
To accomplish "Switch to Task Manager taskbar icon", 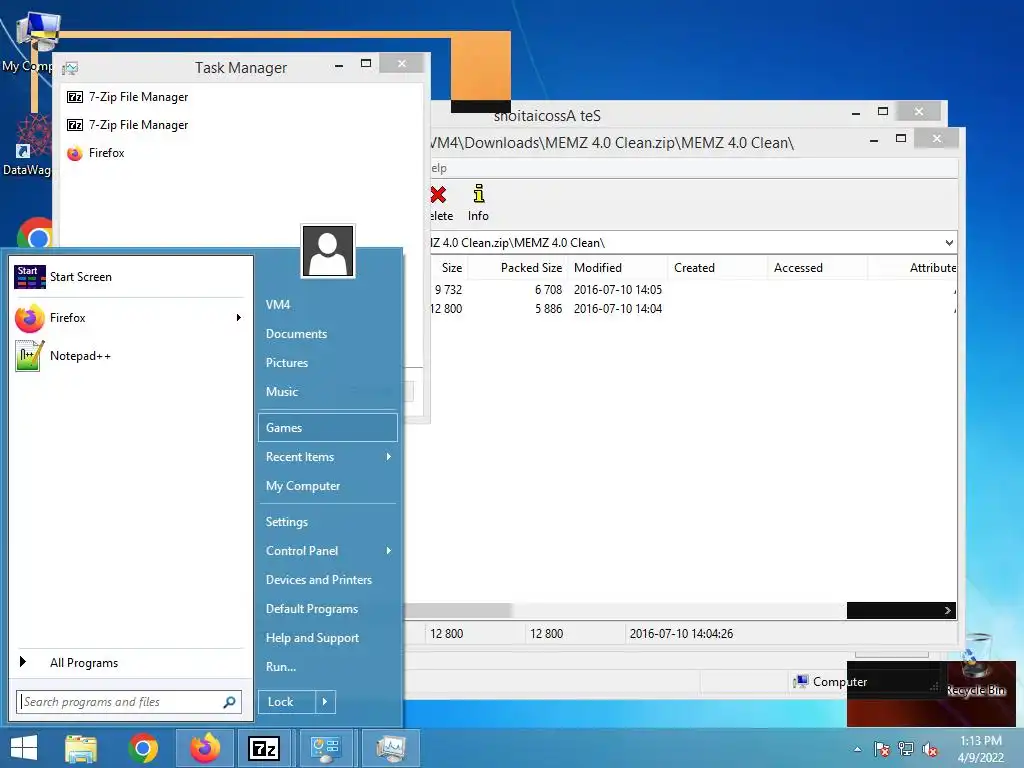I will tap(390, 748).
